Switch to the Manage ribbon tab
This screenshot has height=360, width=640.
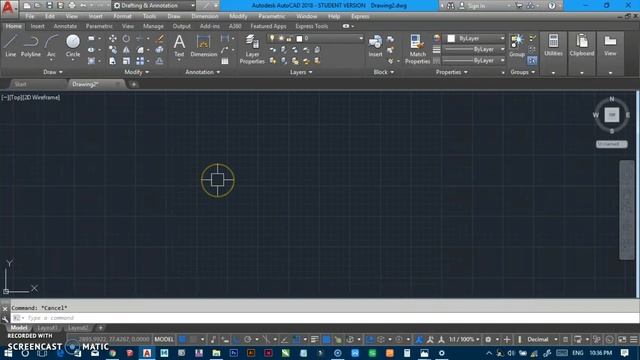point(153,26)
